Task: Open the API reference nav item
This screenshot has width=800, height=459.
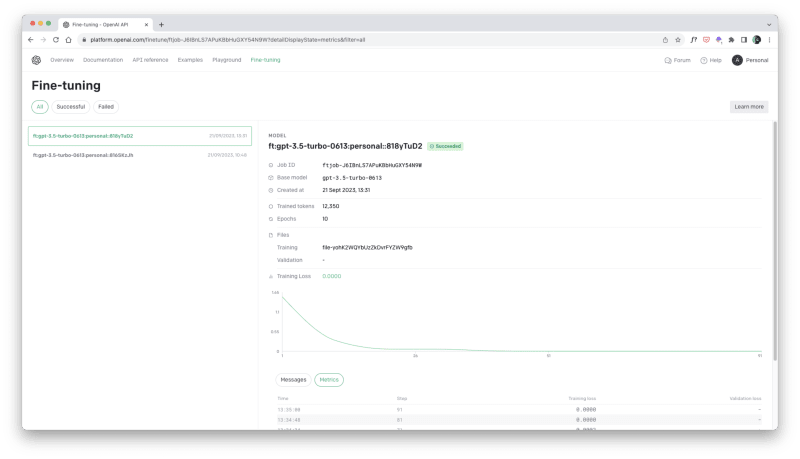Action: (x=150, y=60)
